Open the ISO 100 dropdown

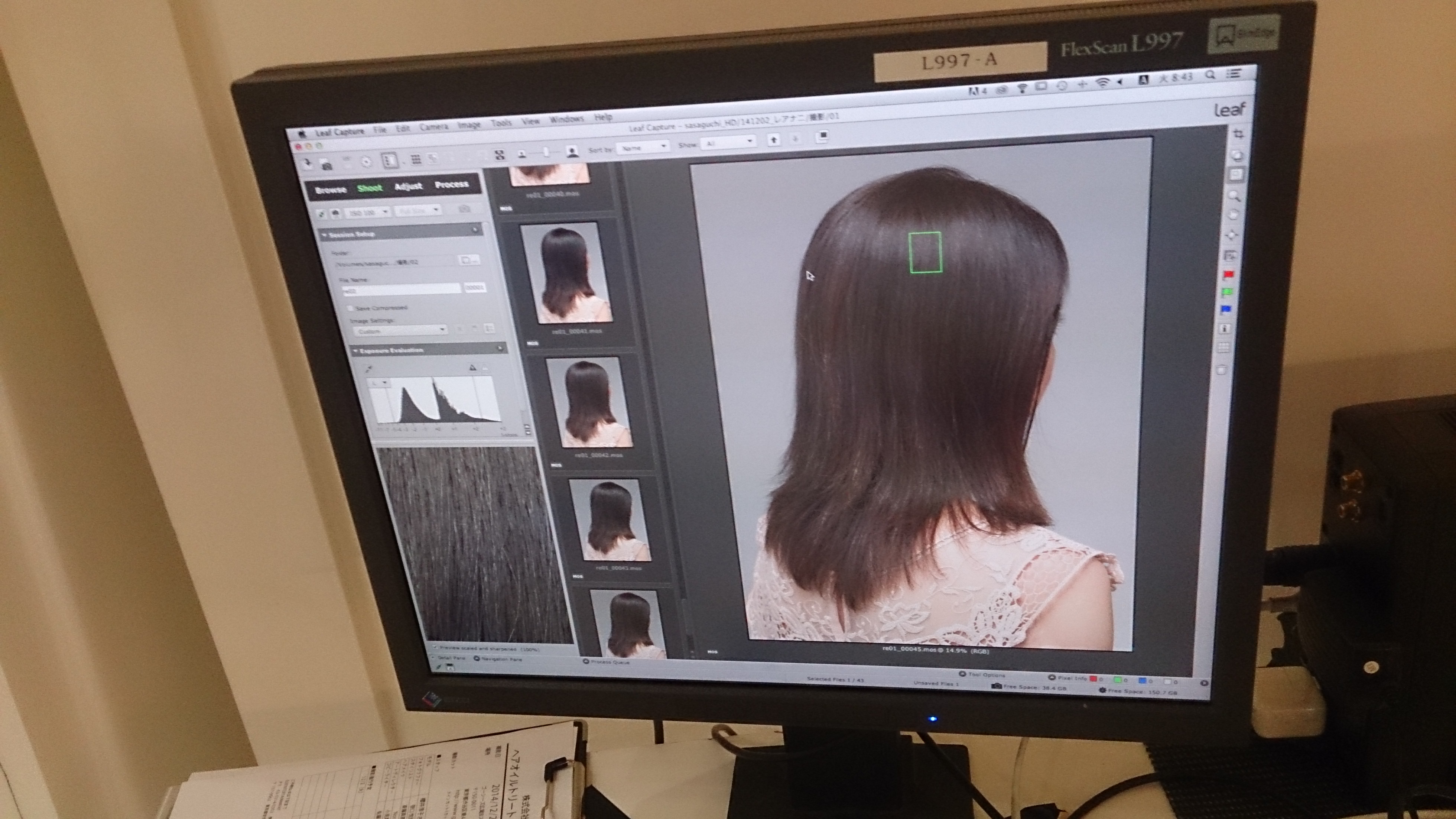click(367, 212)
